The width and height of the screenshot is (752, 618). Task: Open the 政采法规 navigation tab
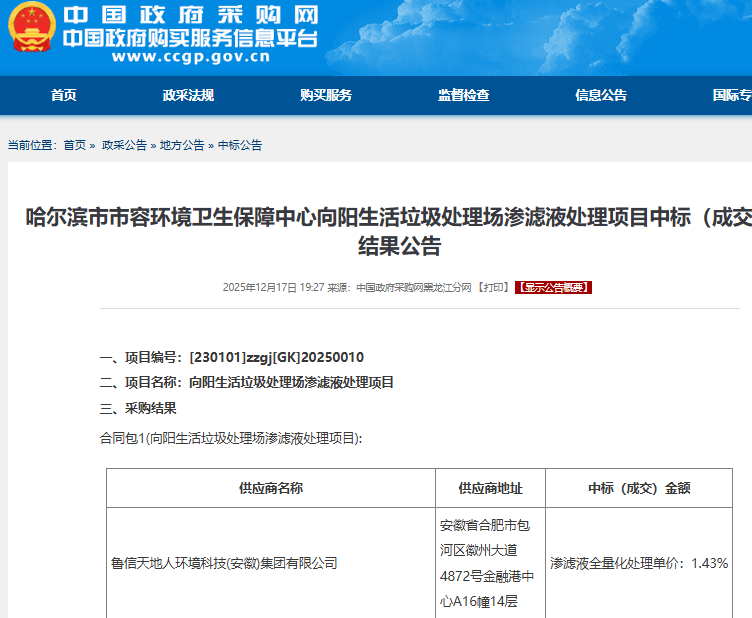(x=188, y=96)
